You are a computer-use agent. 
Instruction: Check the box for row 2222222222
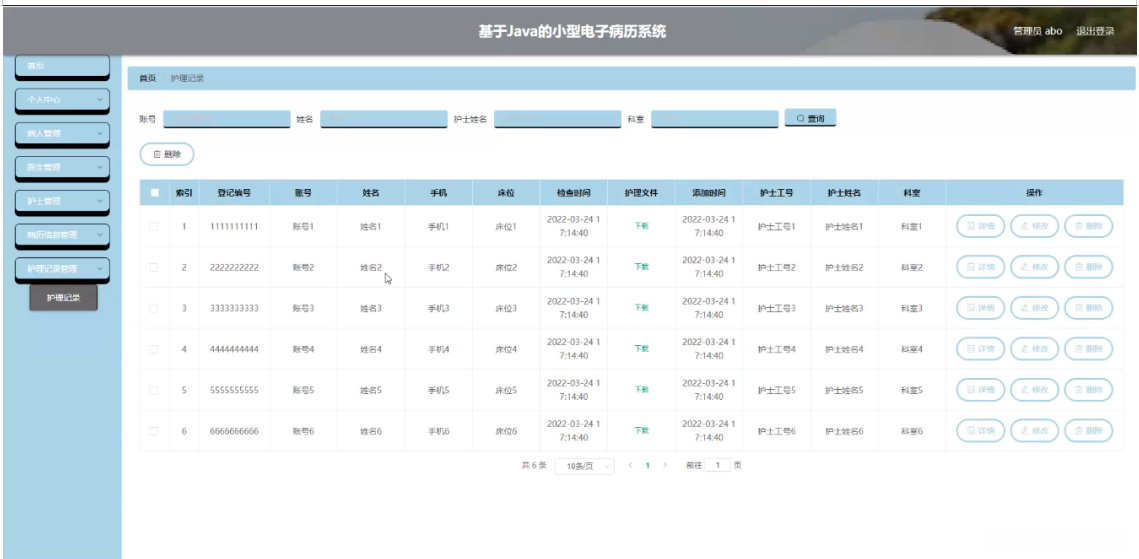click(x=154, y=267)
